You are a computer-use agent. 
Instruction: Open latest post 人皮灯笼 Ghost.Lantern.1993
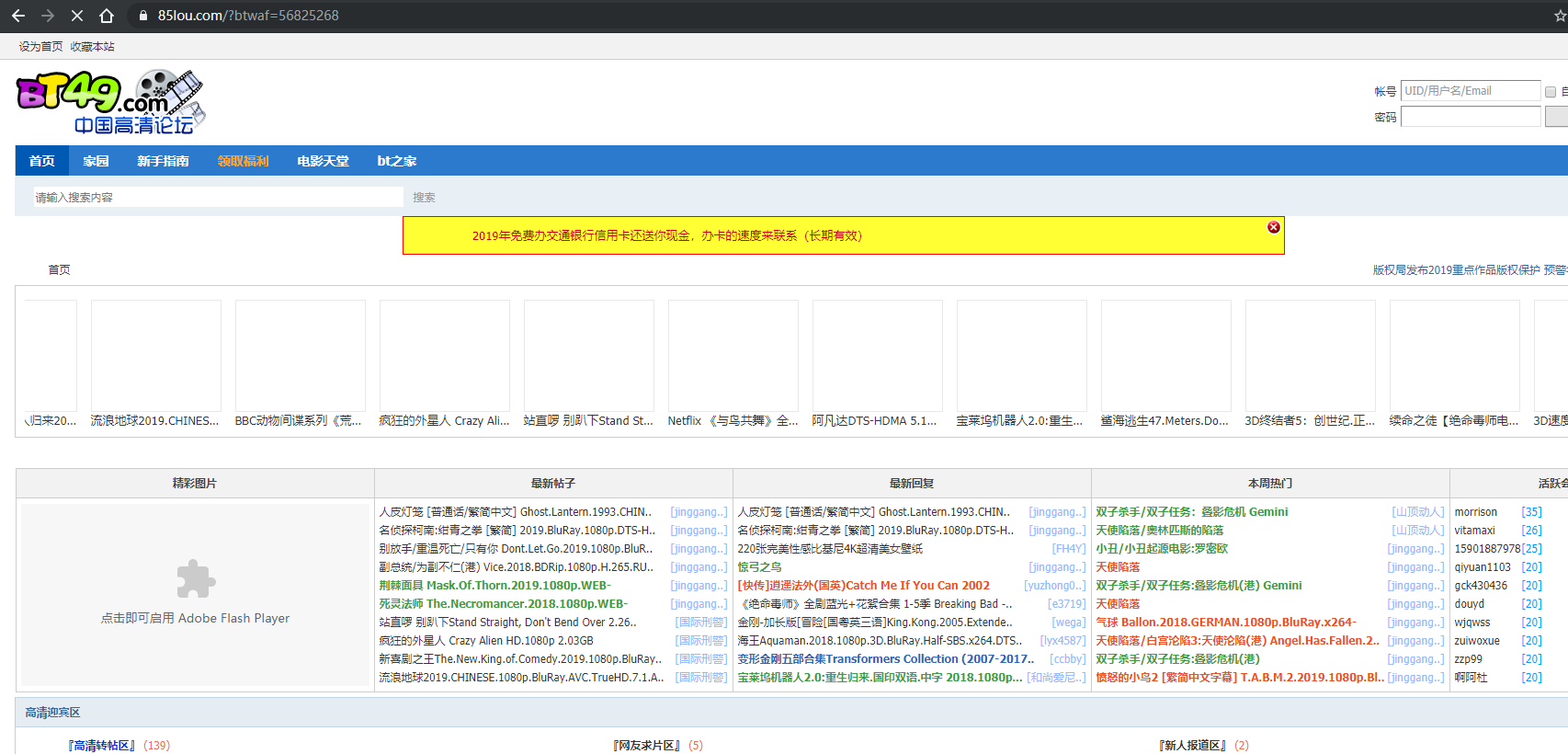516,512
